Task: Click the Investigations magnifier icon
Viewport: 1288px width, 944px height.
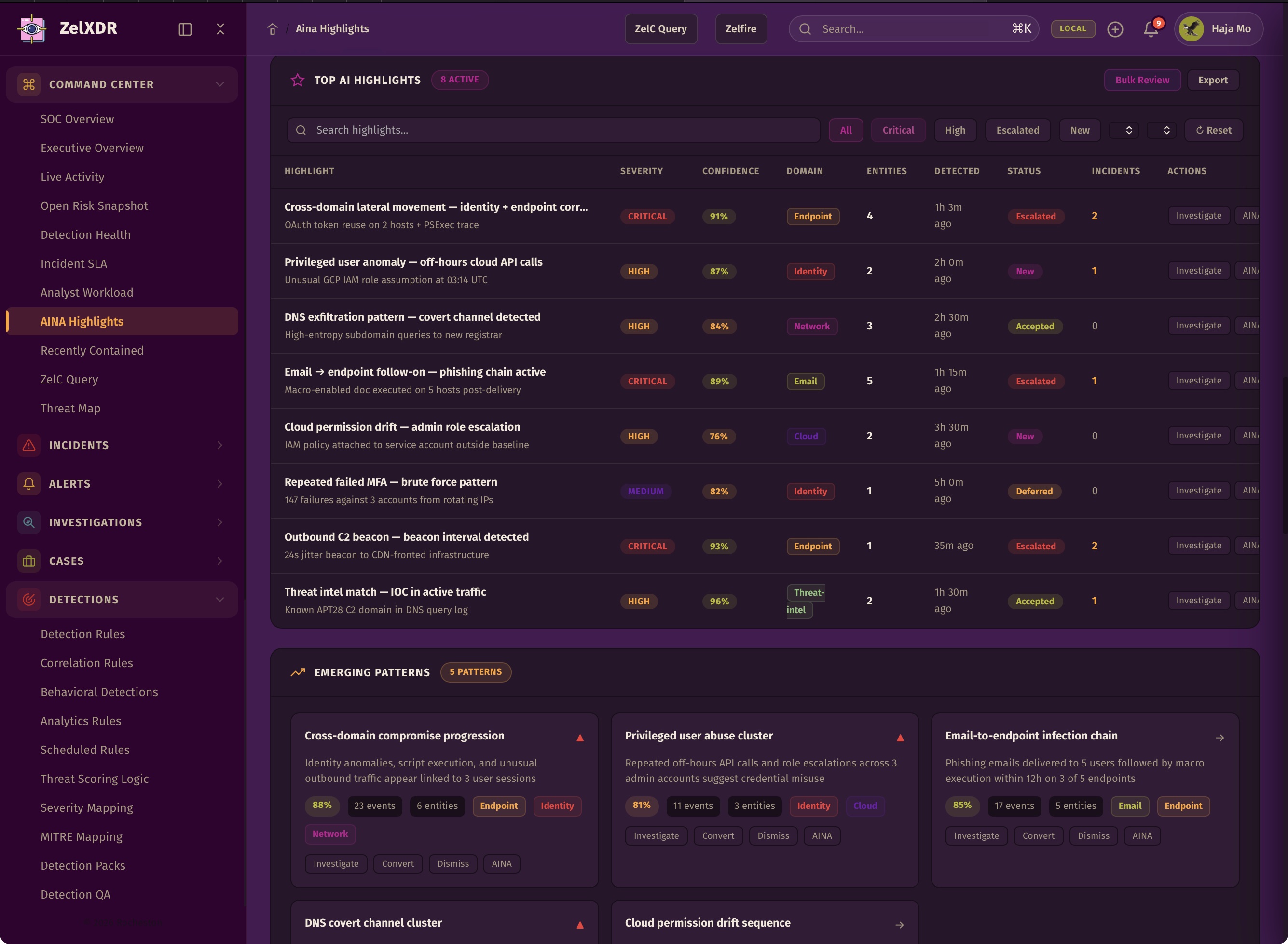Action: coord(29,522)
